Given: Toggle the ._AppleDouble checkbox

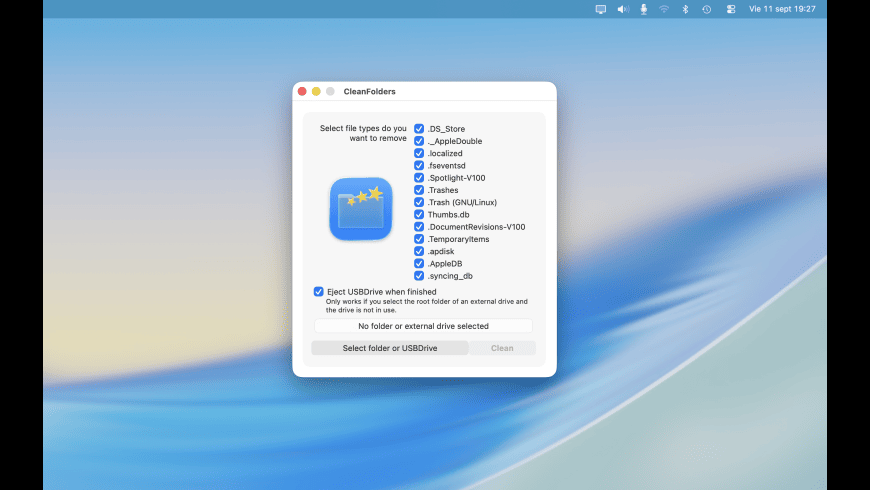Looking at the screenshot, I should point(419,141).
